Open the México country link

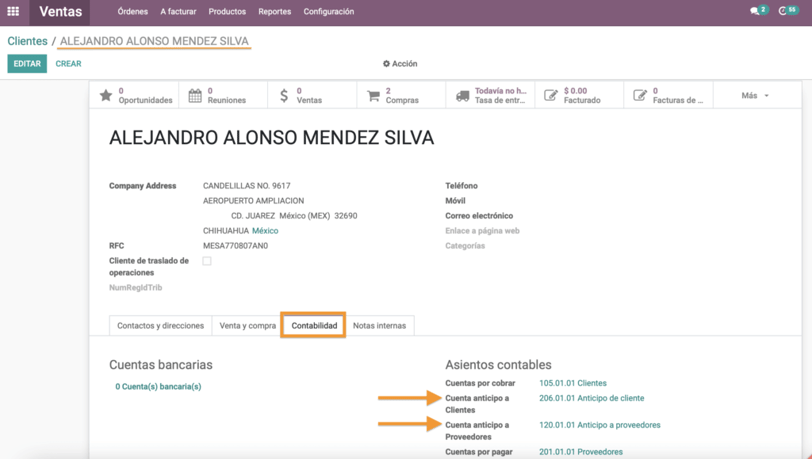point(265,231)
